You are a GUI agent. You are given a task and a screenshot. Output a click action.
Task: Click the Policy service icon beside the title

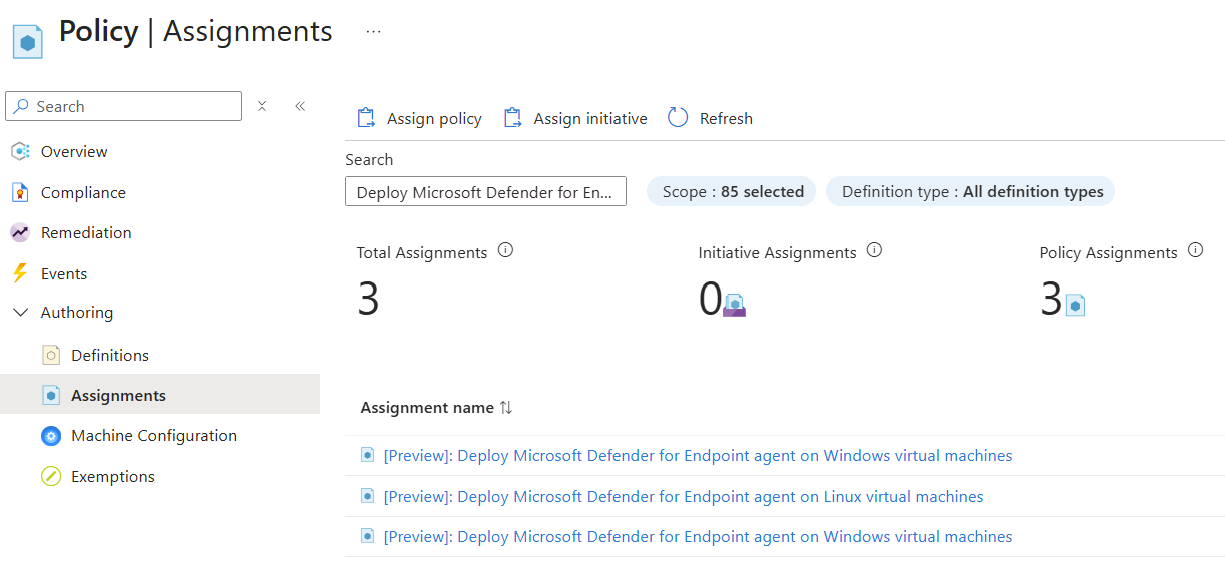[28, 42]
